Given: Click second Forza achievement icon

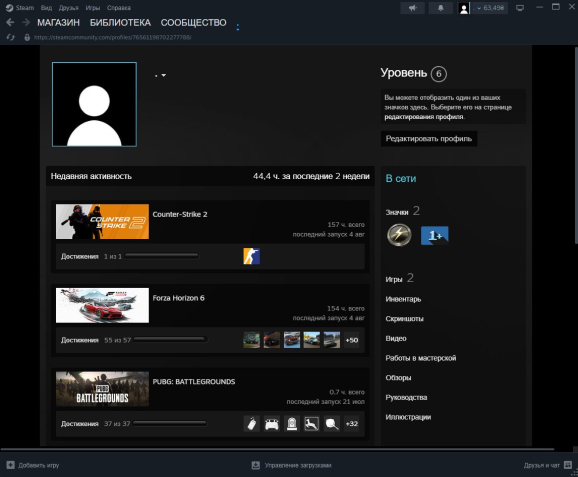Looking at the screenshot, I should coord(272,340).
